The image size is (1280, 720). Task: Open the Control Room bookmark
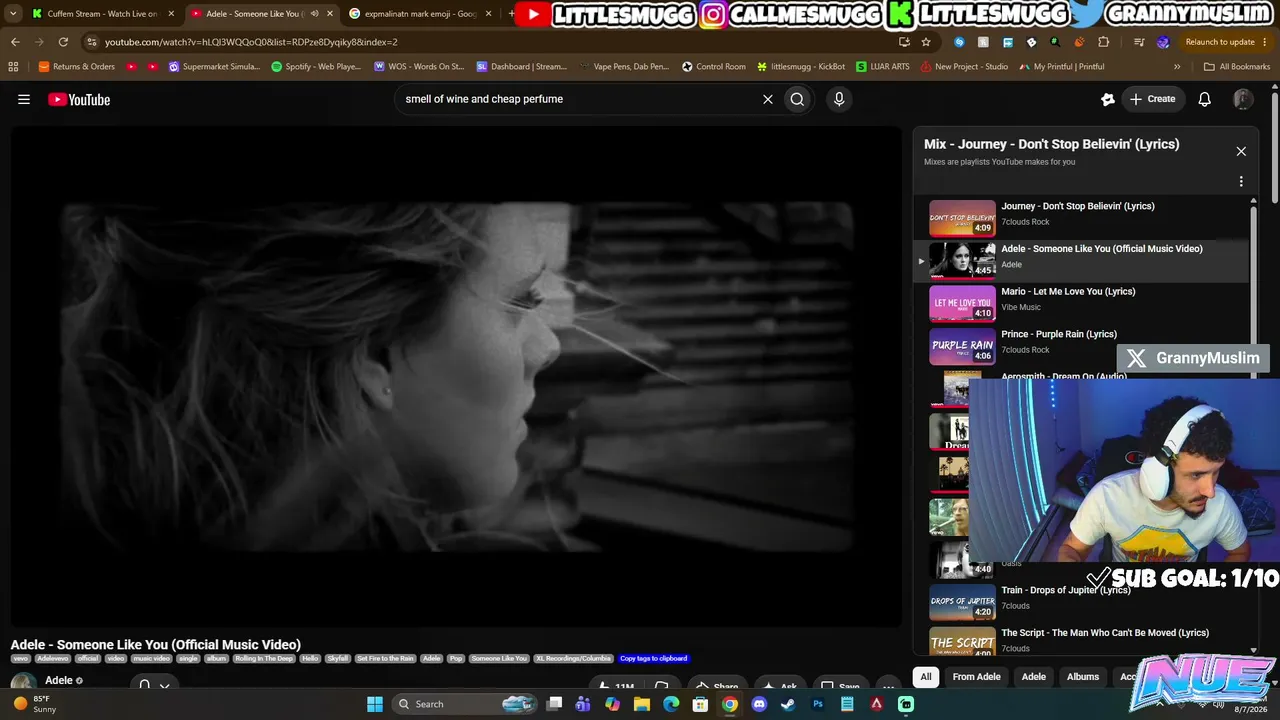pos(714,66)
